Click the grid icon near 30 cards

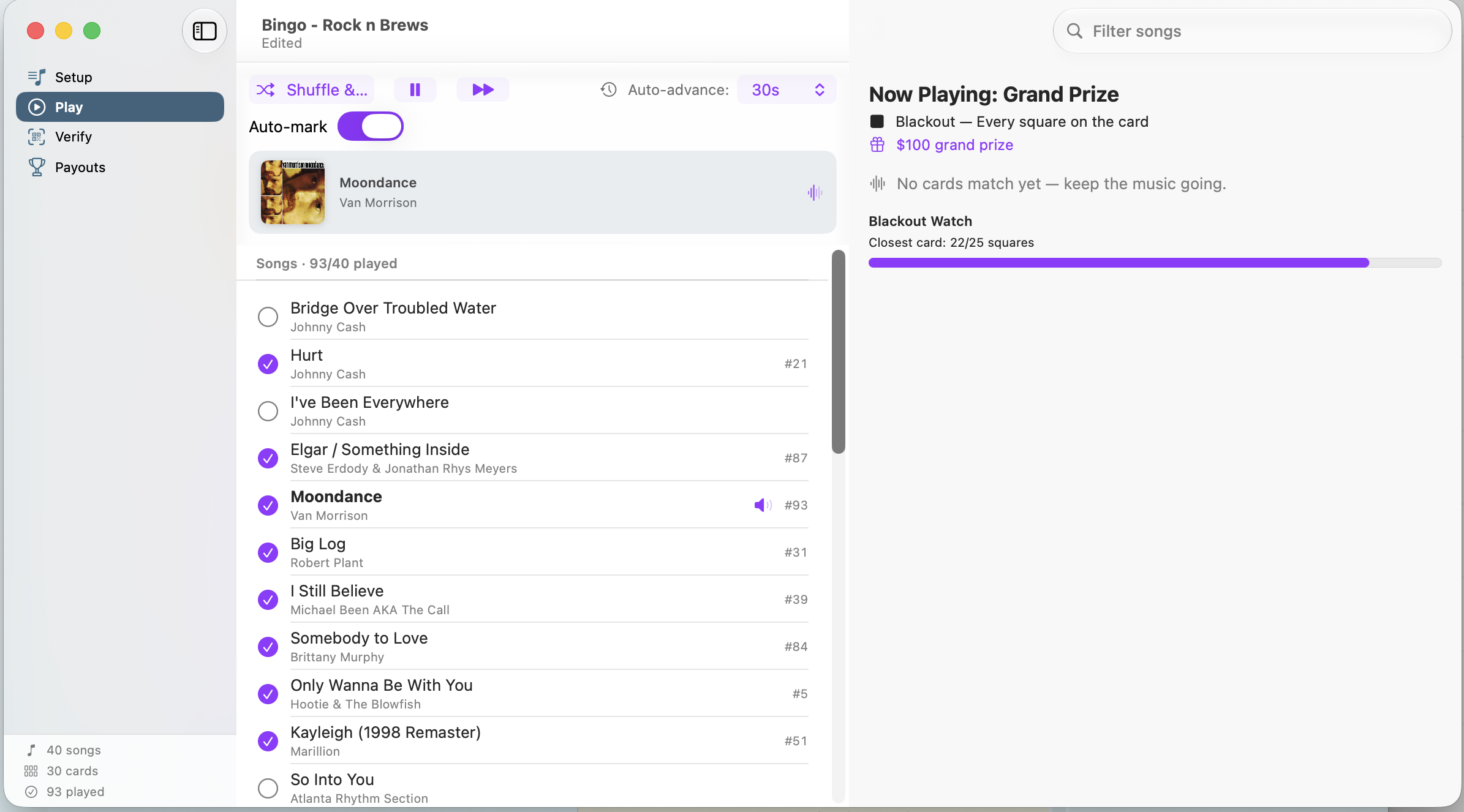[31, 772]
